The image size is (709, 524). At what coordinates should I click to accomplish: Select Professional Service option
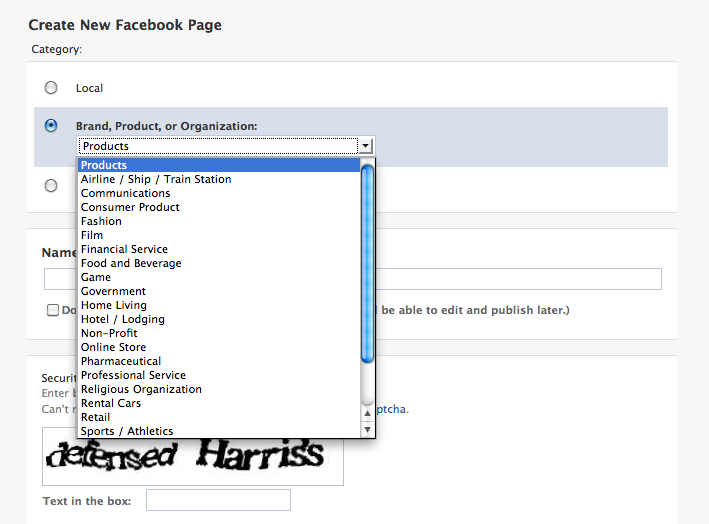coord(219,375)
